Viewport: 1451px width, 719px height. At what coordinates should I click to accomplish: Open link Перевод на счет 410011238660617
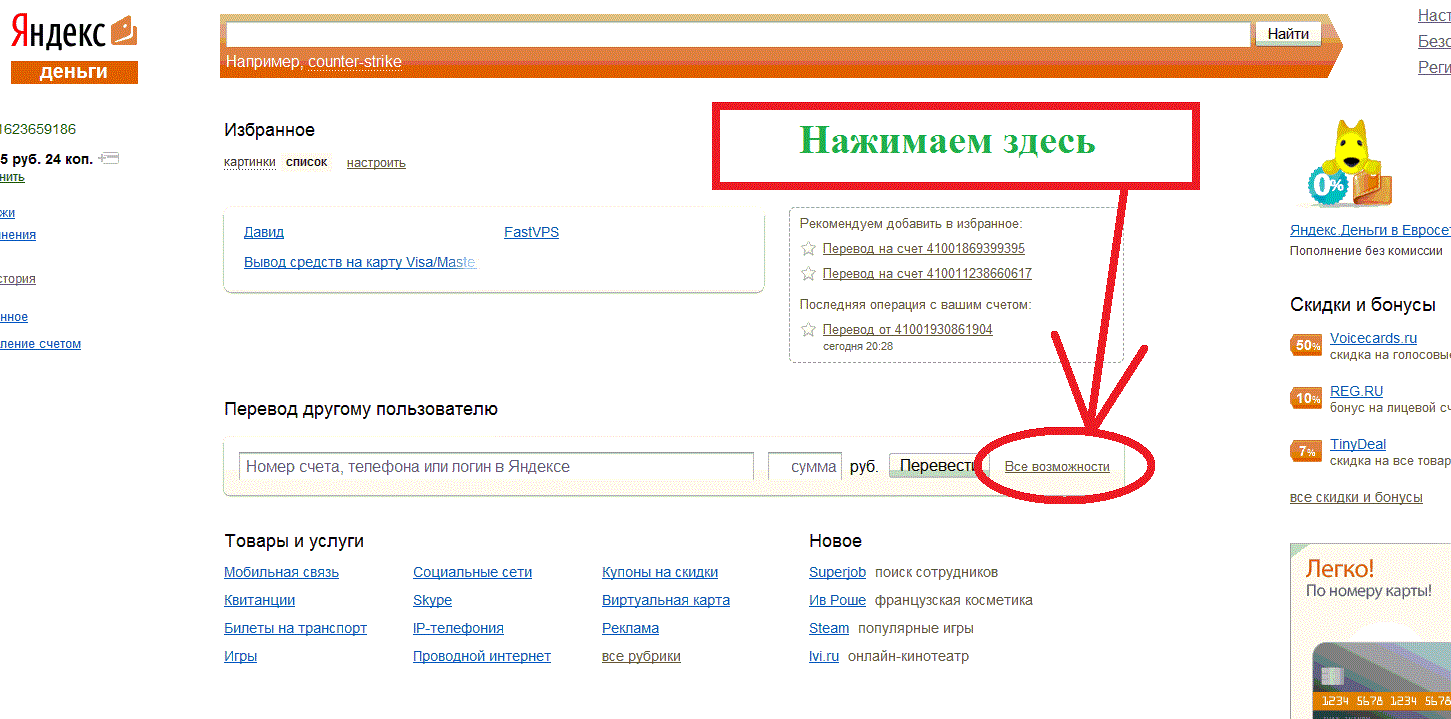click(927, 273)
